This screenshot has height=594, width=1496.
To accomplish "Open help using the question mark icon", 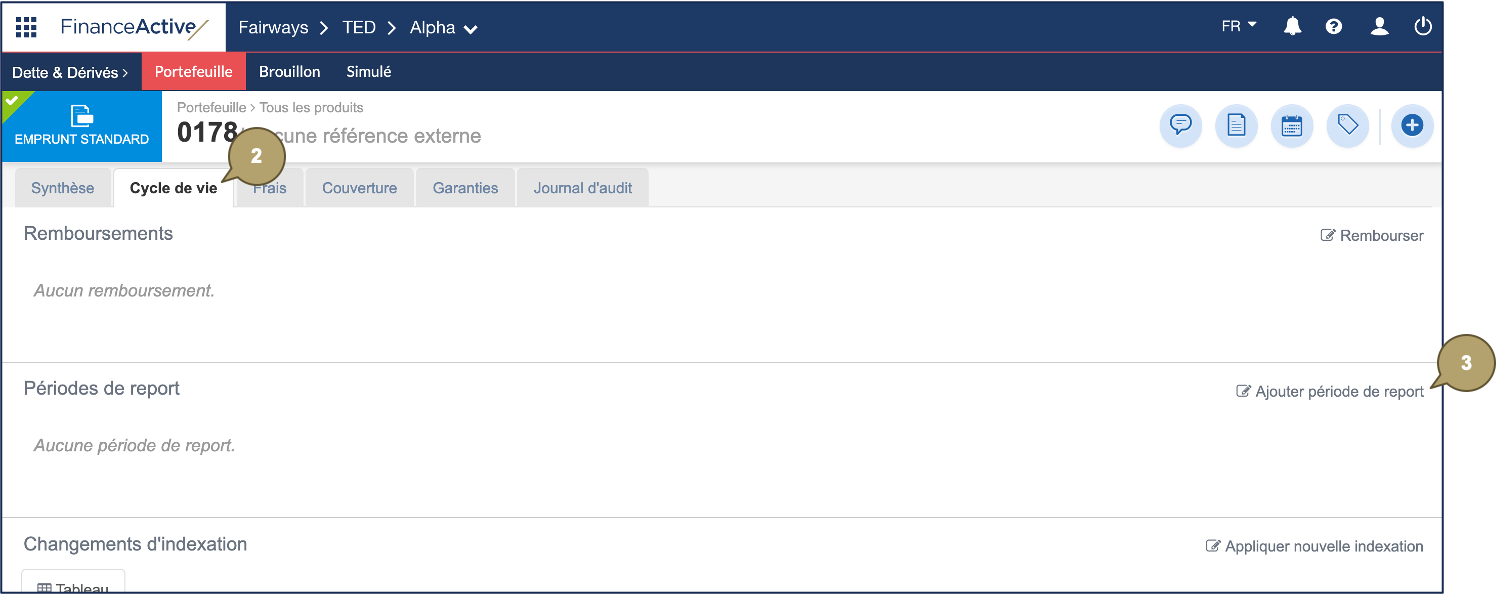I will (1334, 27).
